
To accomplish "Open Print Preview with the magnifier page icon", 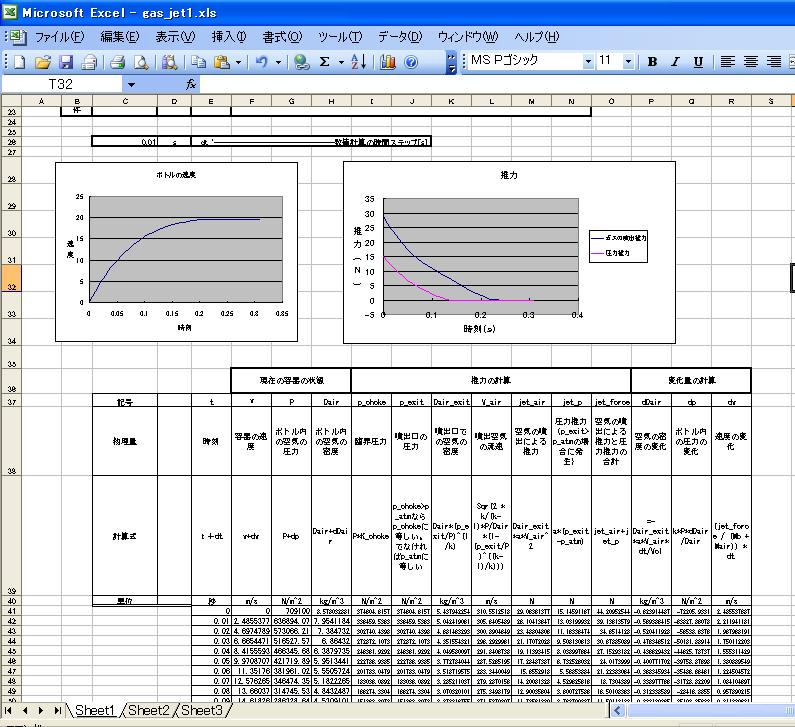I will coord(141,62).
